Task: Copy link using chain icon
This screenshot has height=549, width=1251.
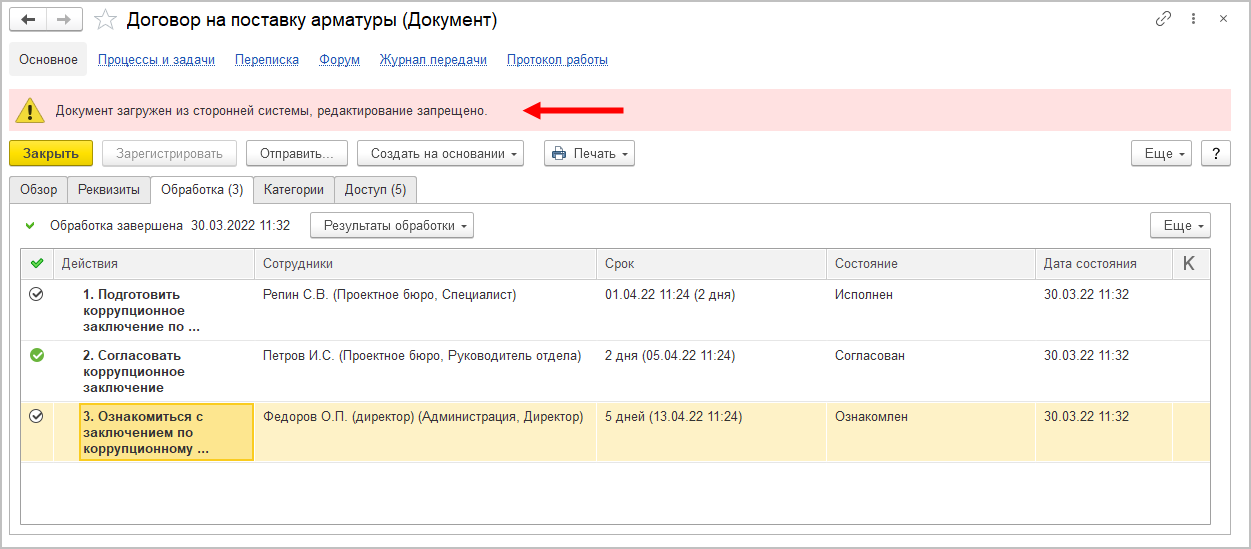Action: pos(1163,19)
